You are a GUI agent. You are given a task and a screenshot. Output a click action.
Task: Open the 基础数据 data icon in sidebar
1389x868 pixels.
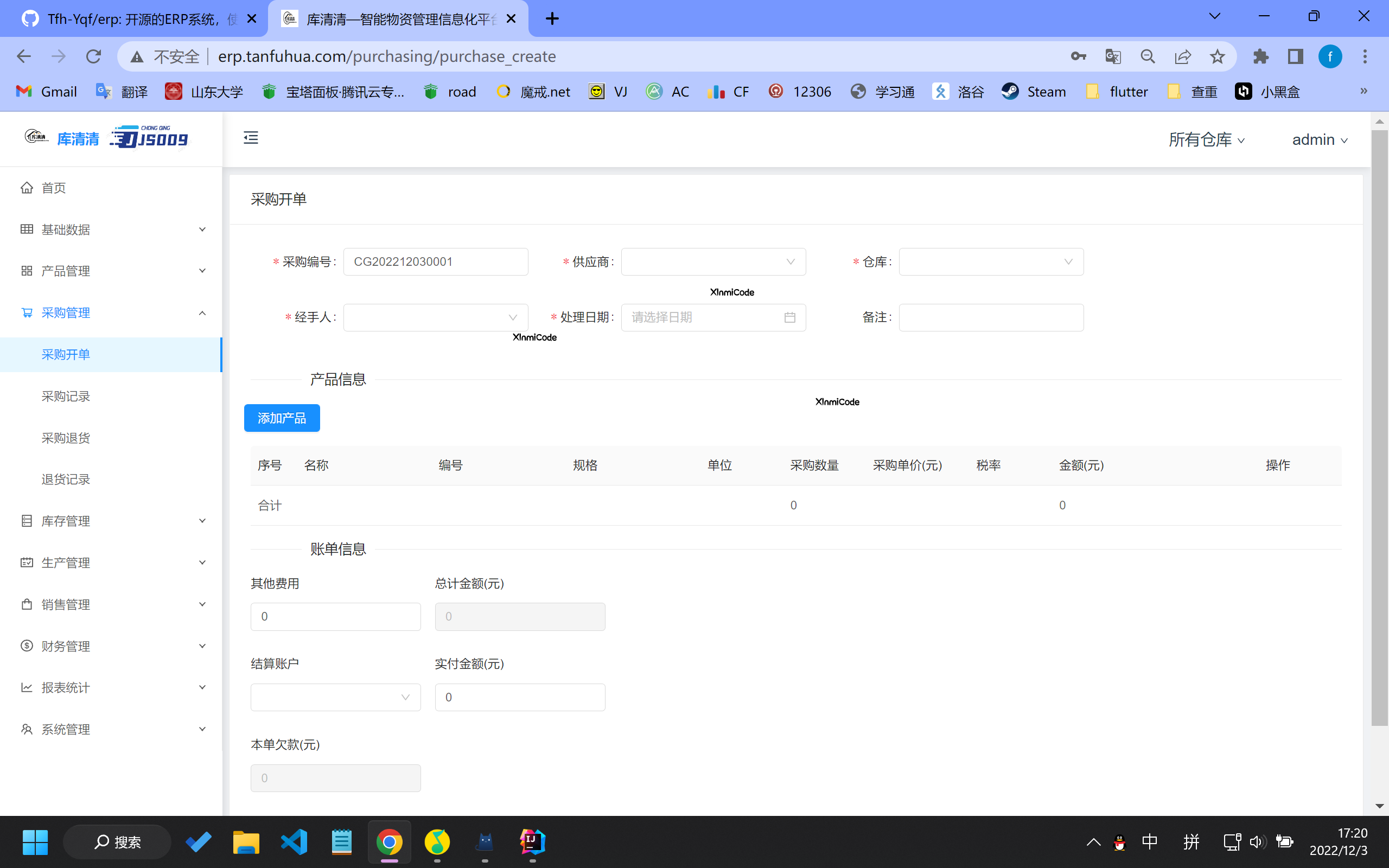27,228
